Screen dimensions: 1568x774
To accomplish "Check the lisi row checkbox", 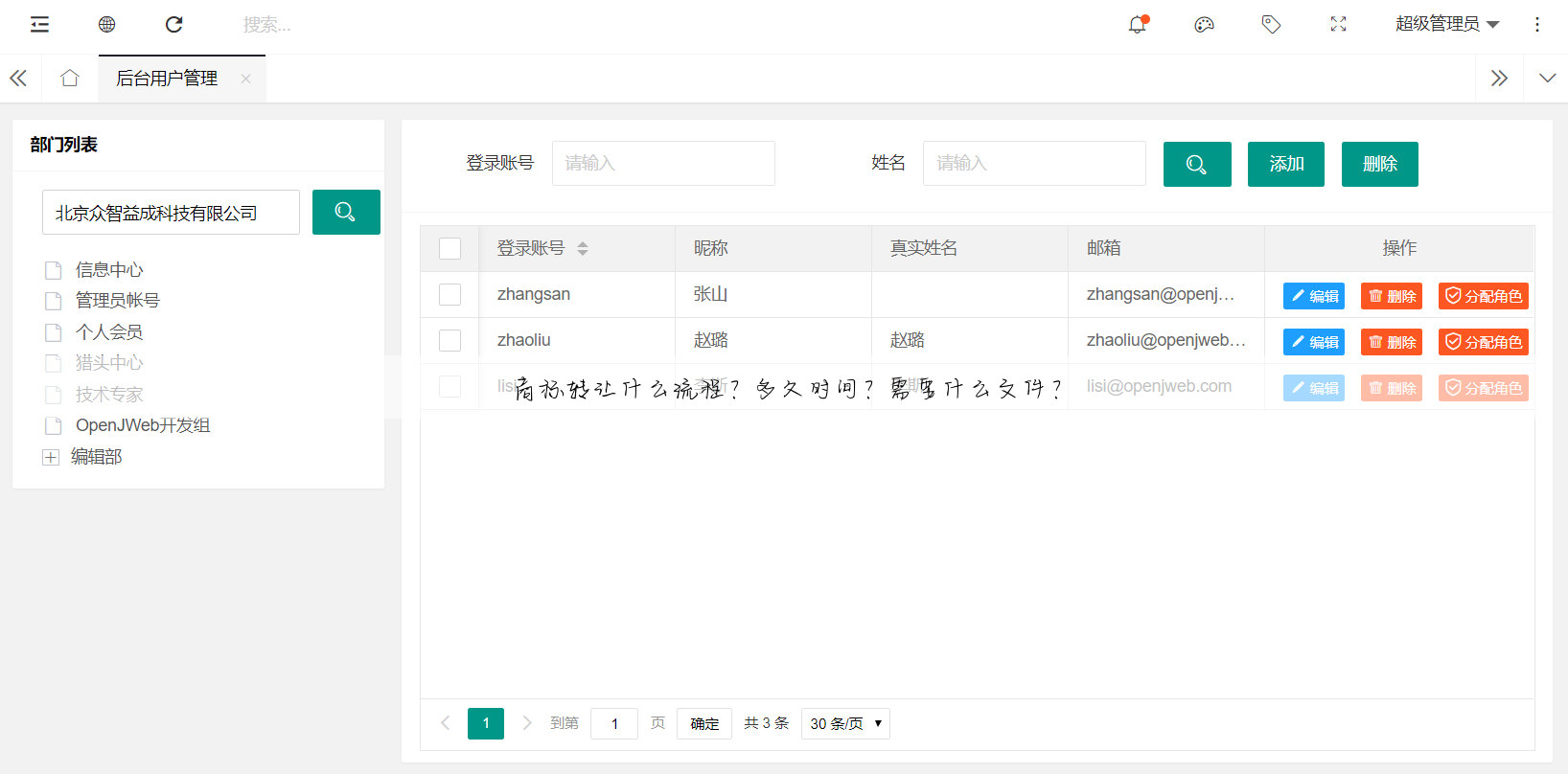I will click(450, 386).
